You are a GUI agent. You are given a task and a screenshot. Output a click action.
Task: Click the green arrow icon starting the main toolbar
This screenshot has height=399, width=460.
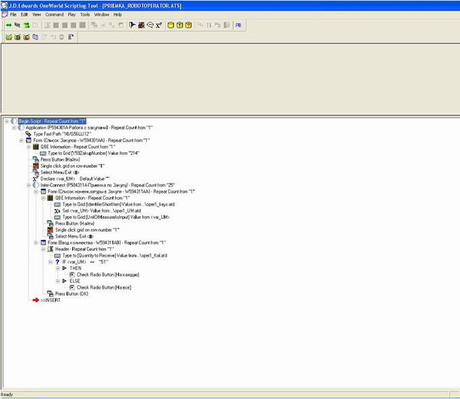click(x=9, y=25)
